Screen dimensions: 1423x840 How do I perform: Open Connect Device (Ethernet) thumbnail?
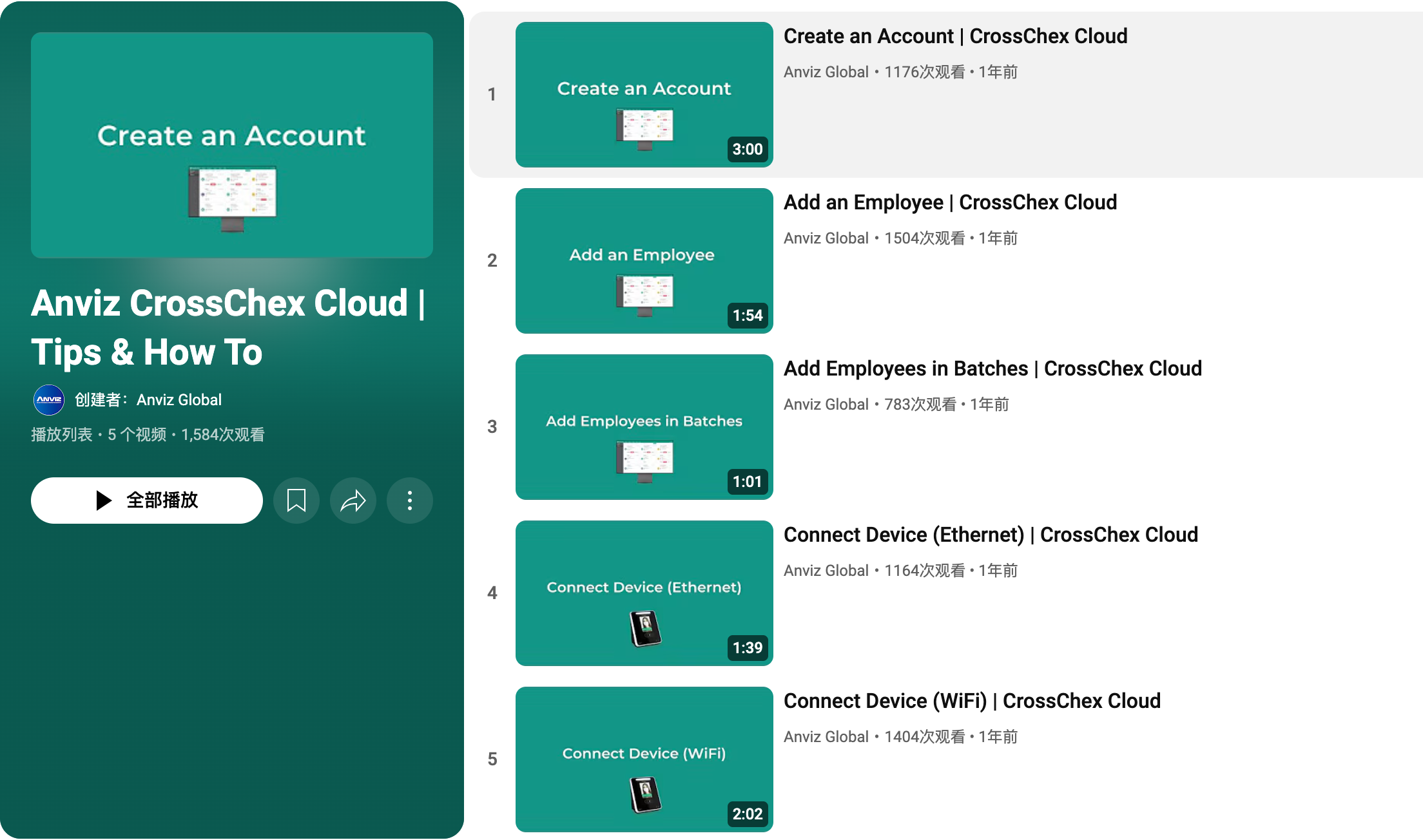click(x=644, y=593)
